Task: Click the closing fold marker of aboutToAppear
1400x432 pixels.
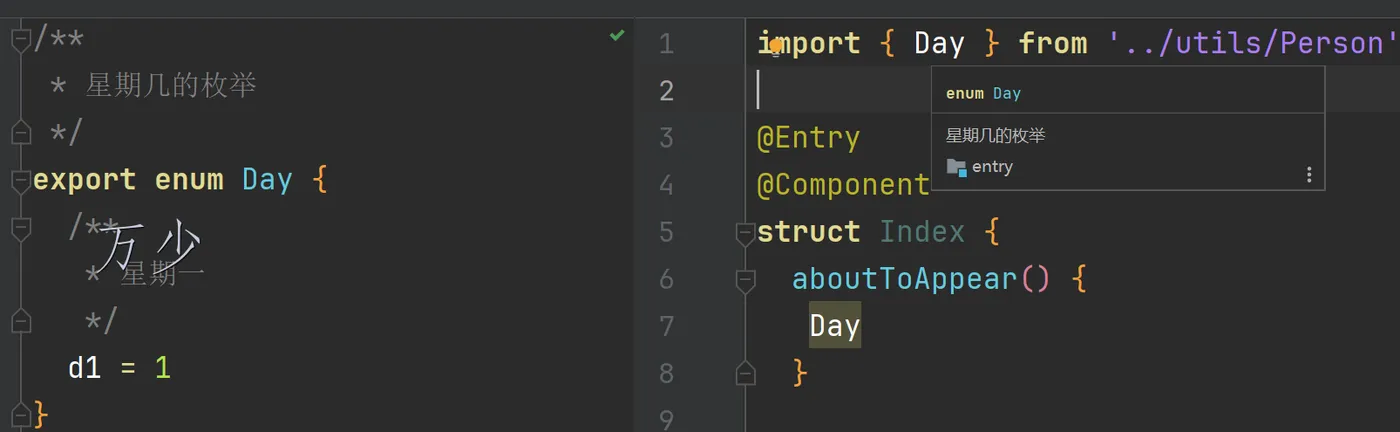Action: tap(744, 374)
